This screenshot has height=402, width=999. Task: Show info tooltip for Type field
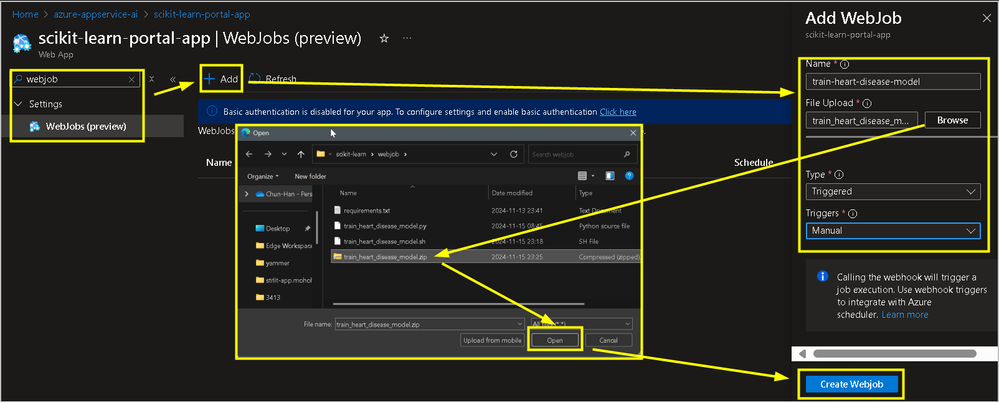click(x=839, y=175)
